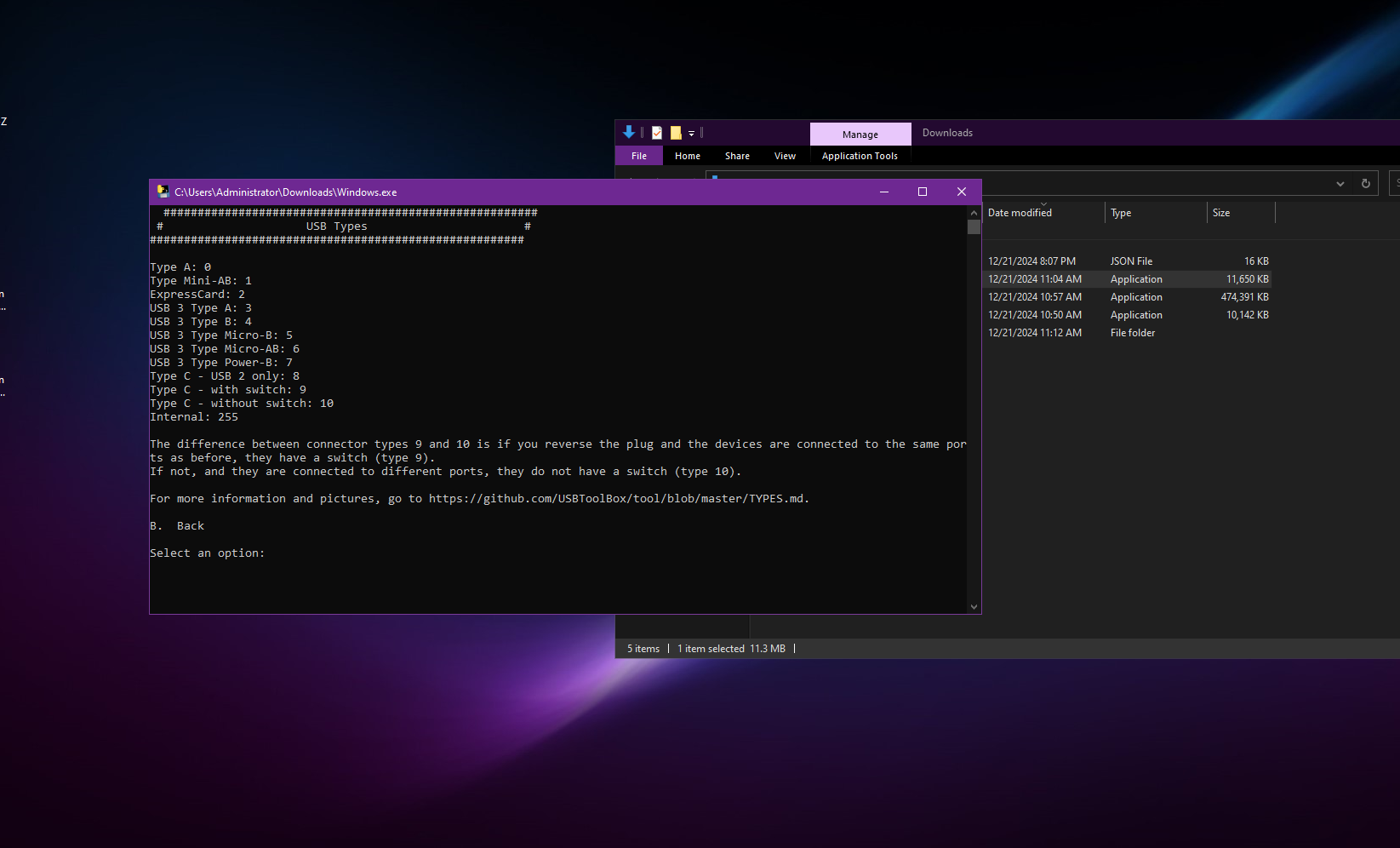Click the console window's title bar icon

tap(163, 192)
